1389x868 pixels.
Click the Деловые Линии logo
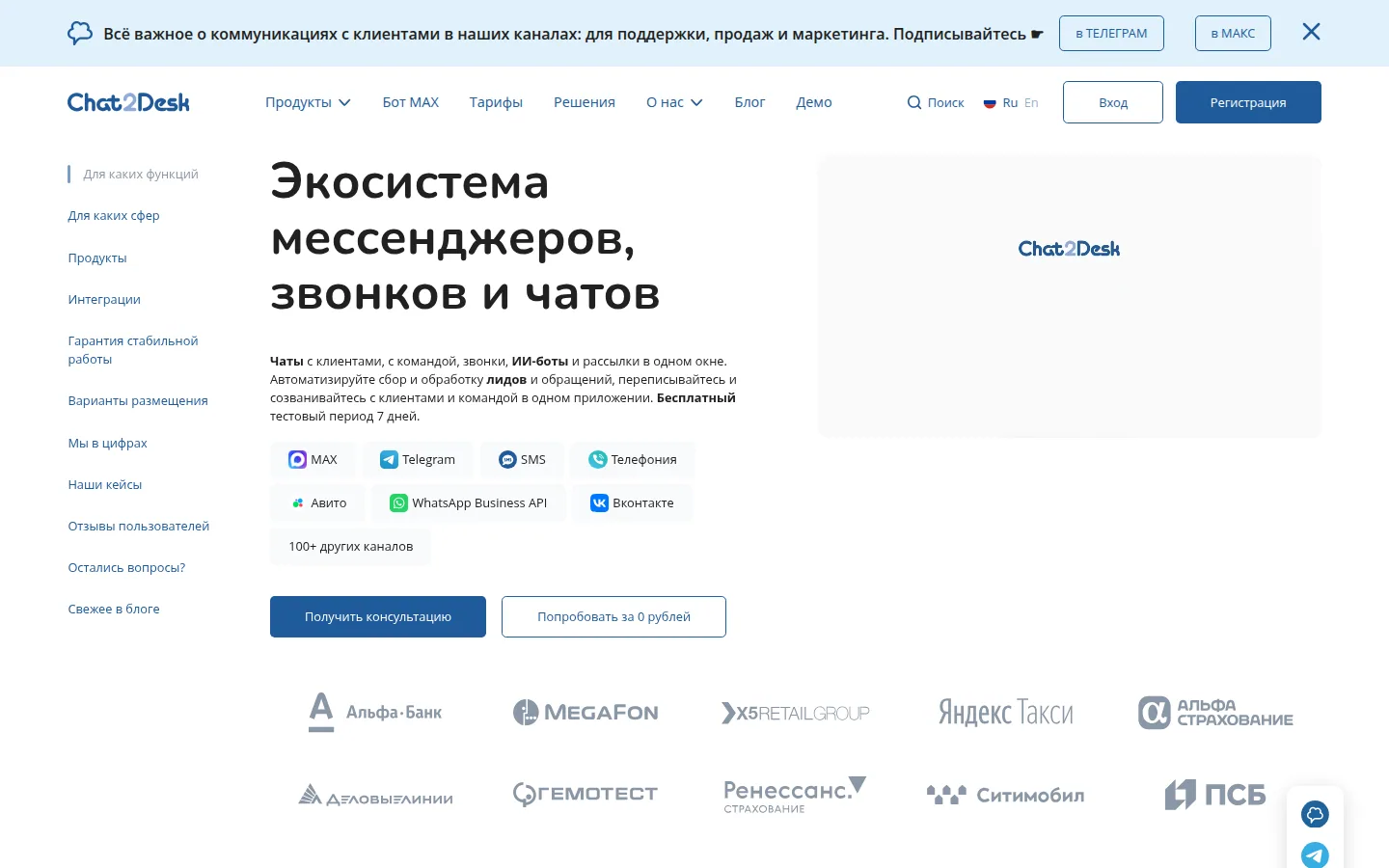375,796
